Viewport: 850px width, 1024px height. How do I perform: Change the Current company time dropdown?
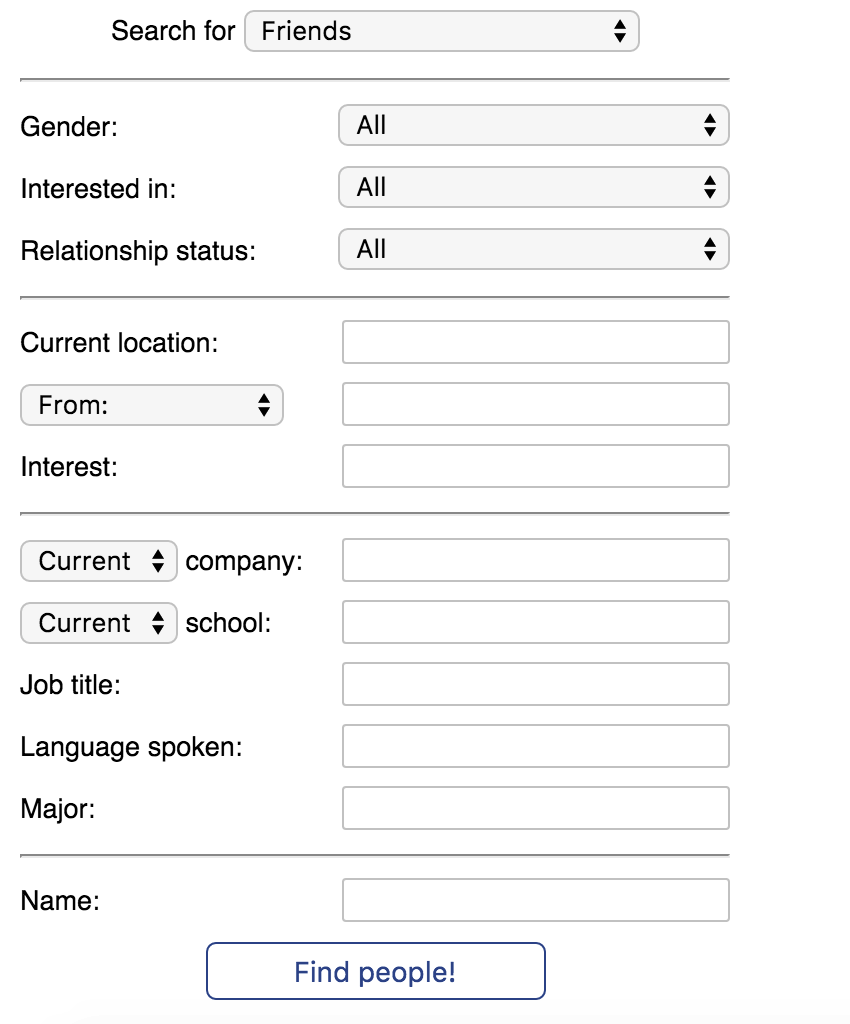99,561
